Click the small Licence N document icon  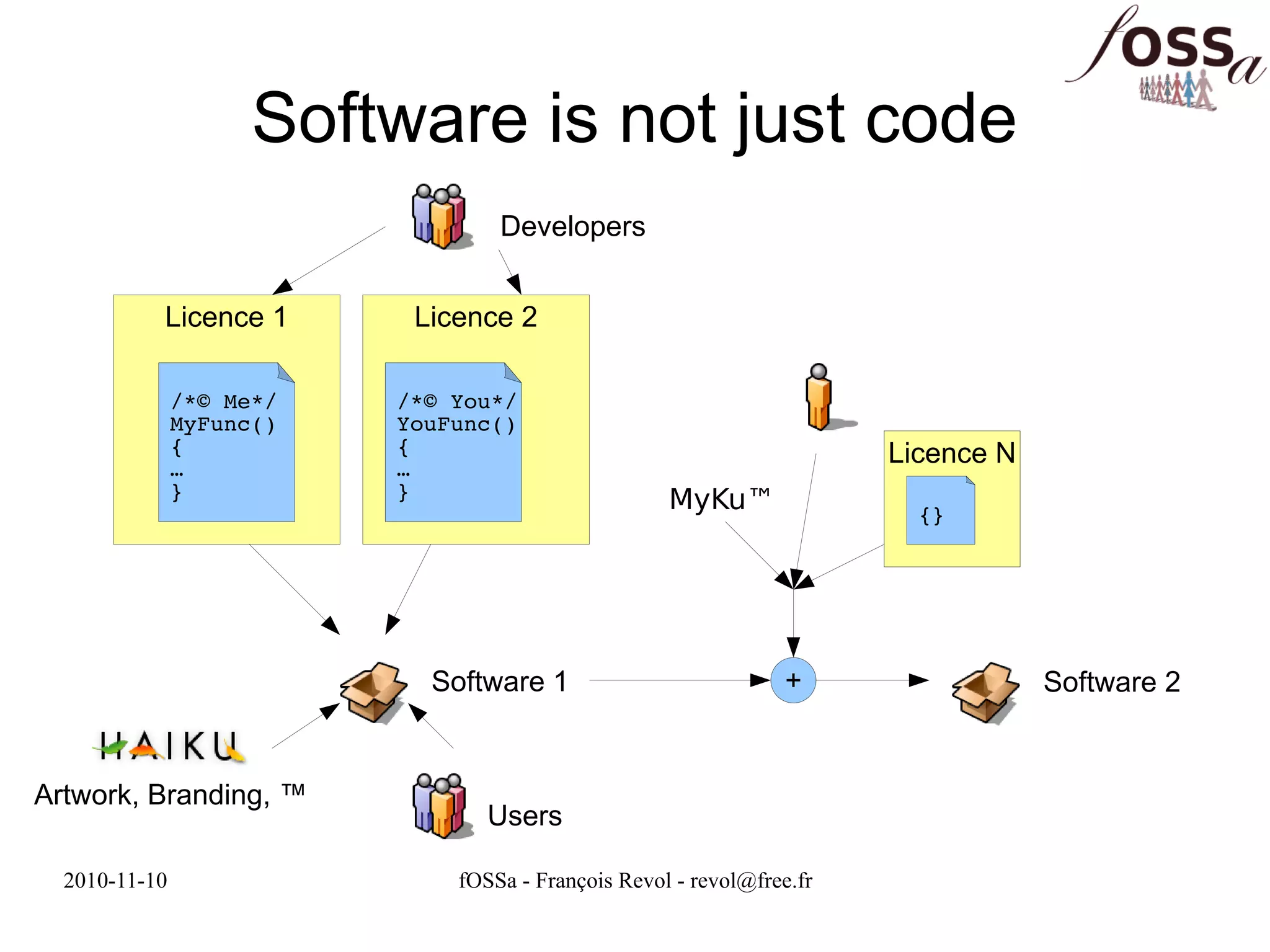click(940, 510)
